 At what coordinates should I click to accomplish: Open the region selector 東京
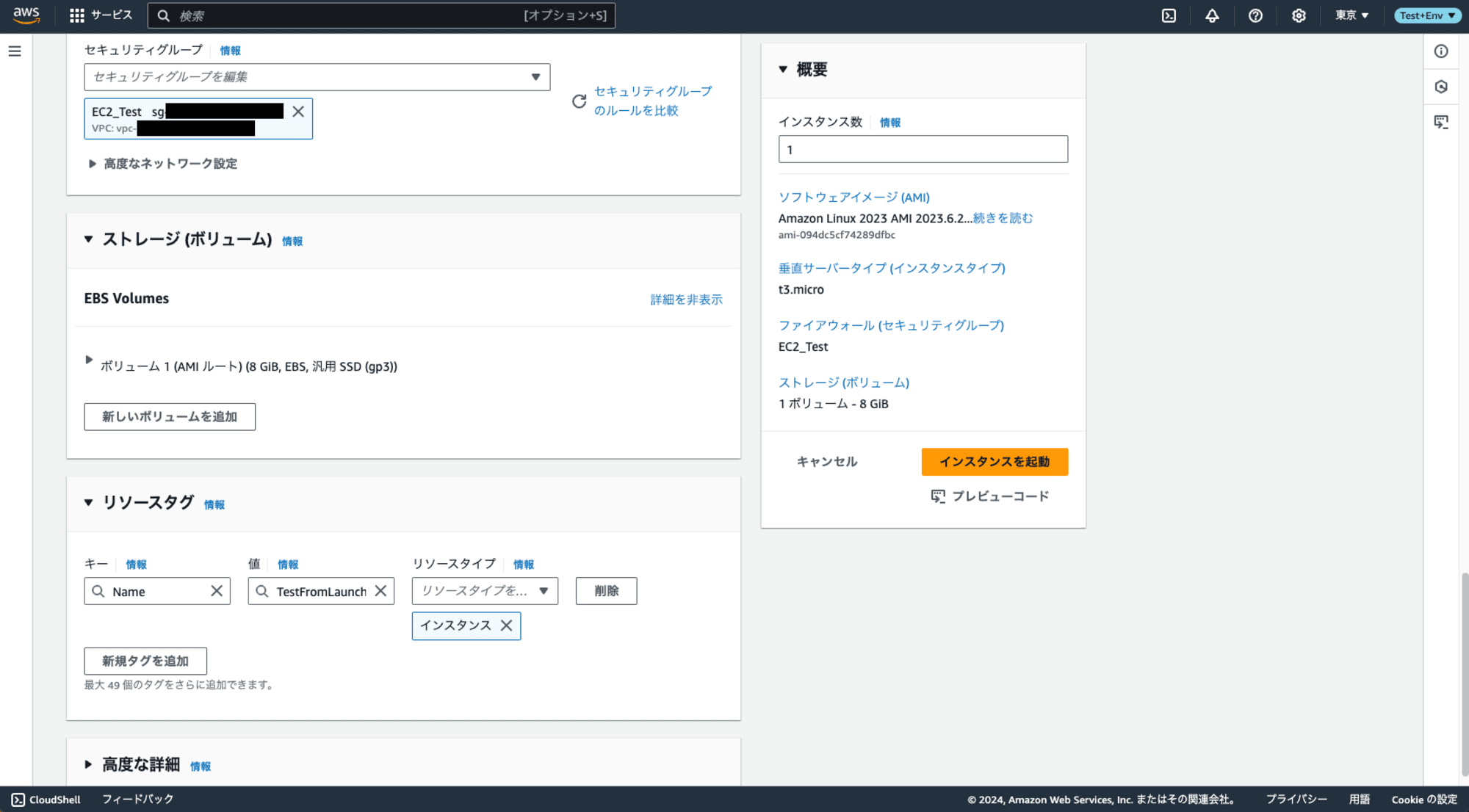[1351, 15]
